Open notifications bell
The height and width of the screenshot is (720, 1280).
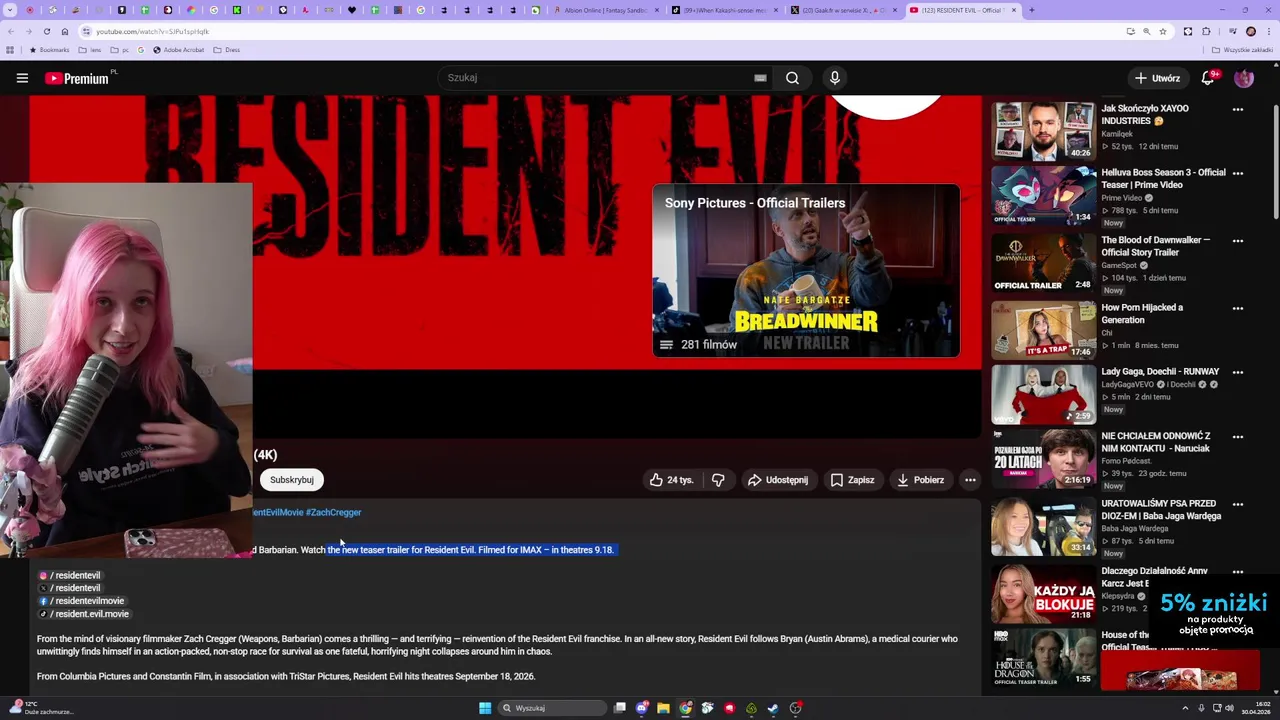coord(1208,78)
